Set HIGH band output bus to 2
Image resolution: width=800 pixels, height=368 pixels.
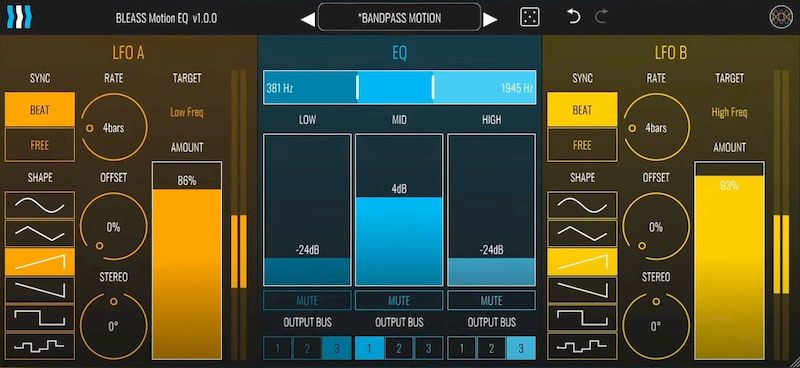(x=491, y=348)
